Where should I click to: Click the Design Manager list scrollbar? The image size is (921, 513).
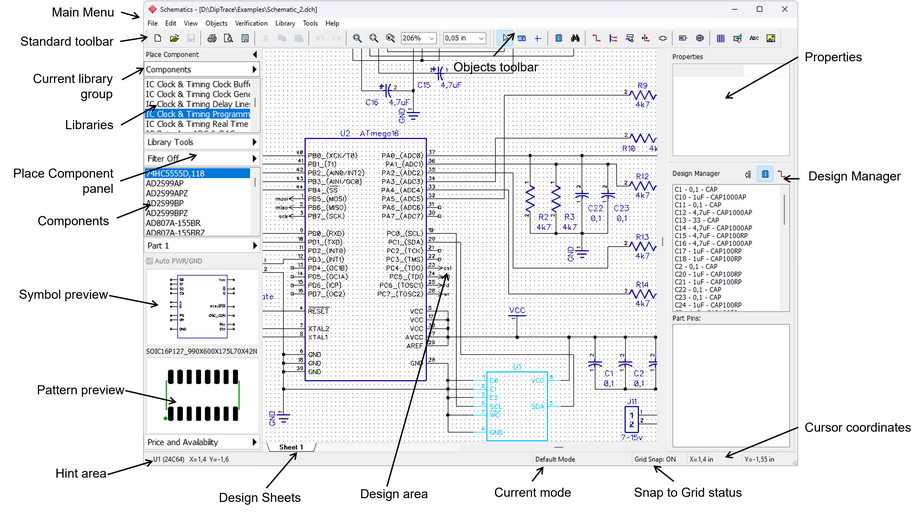[x=785, y=209]
